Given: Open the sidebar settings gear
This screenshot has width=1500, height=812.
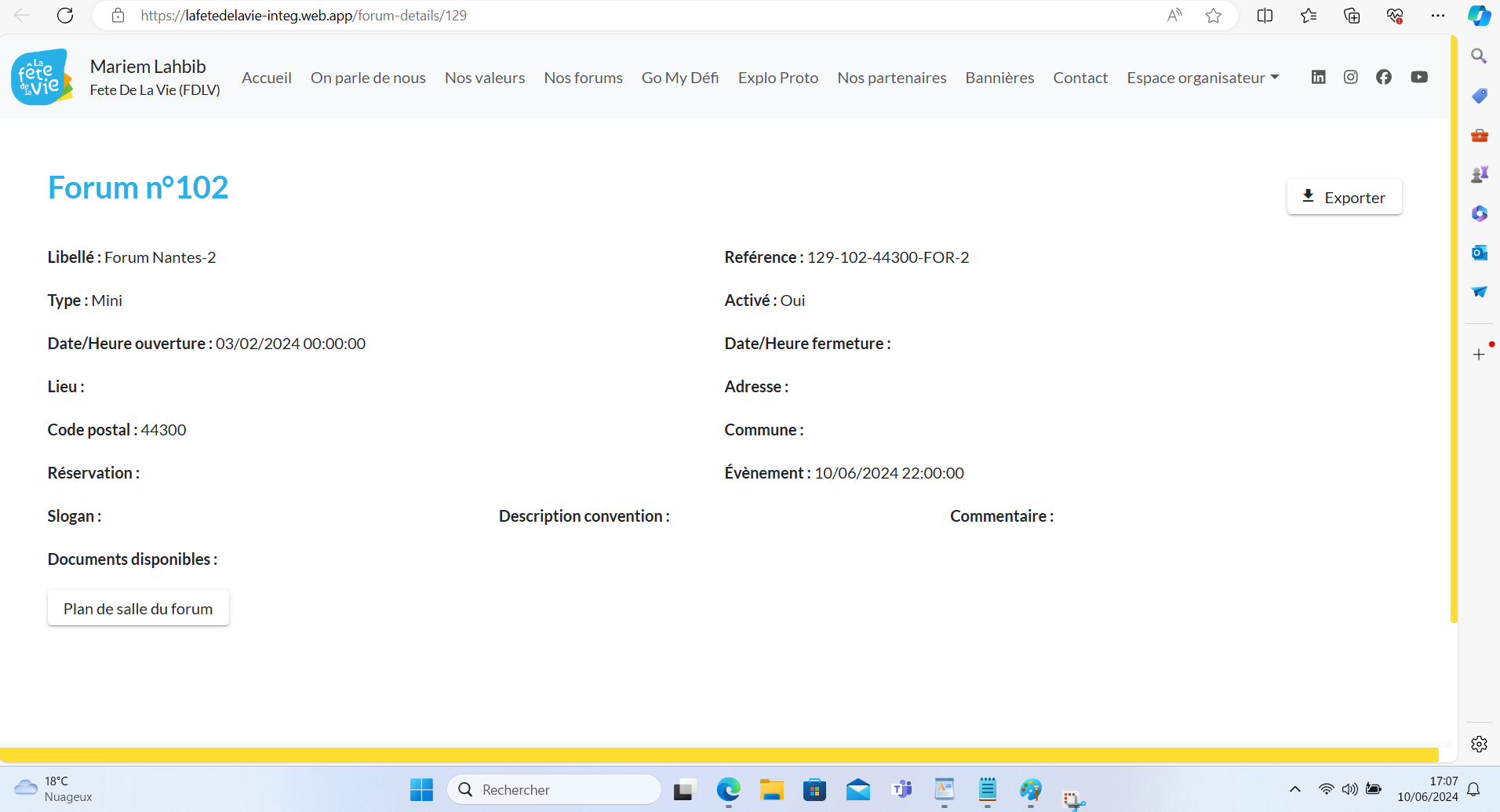Looking at the screenshot, I should point(1479,744).
